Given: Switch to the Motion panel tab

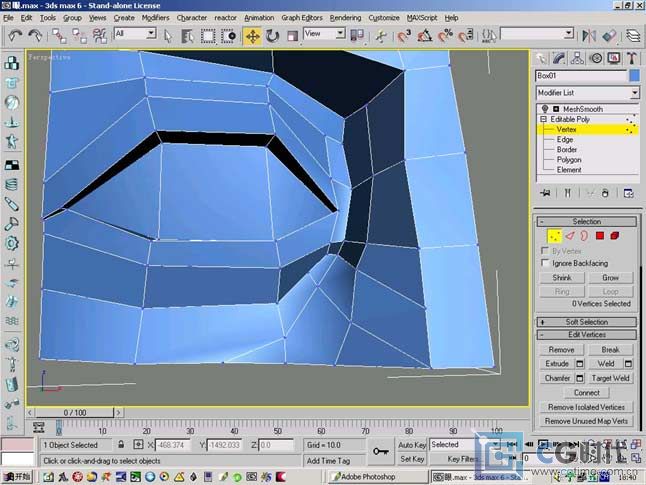Looking at the screenshot, I should [596, 59].
